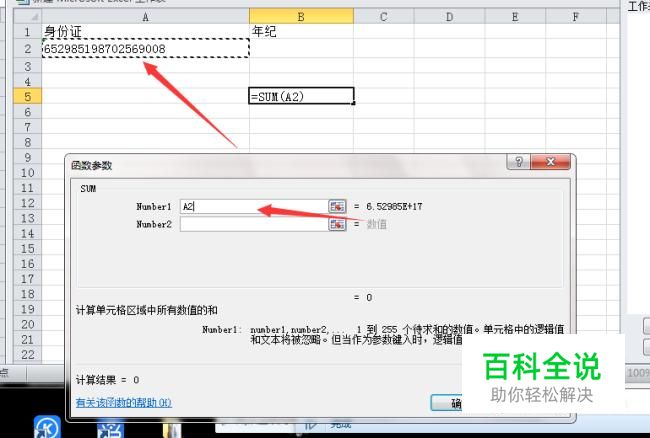The width and height of the screenshot is (650, 438).
Task: Select row 2 header
Action: click(x=27, y=49)
